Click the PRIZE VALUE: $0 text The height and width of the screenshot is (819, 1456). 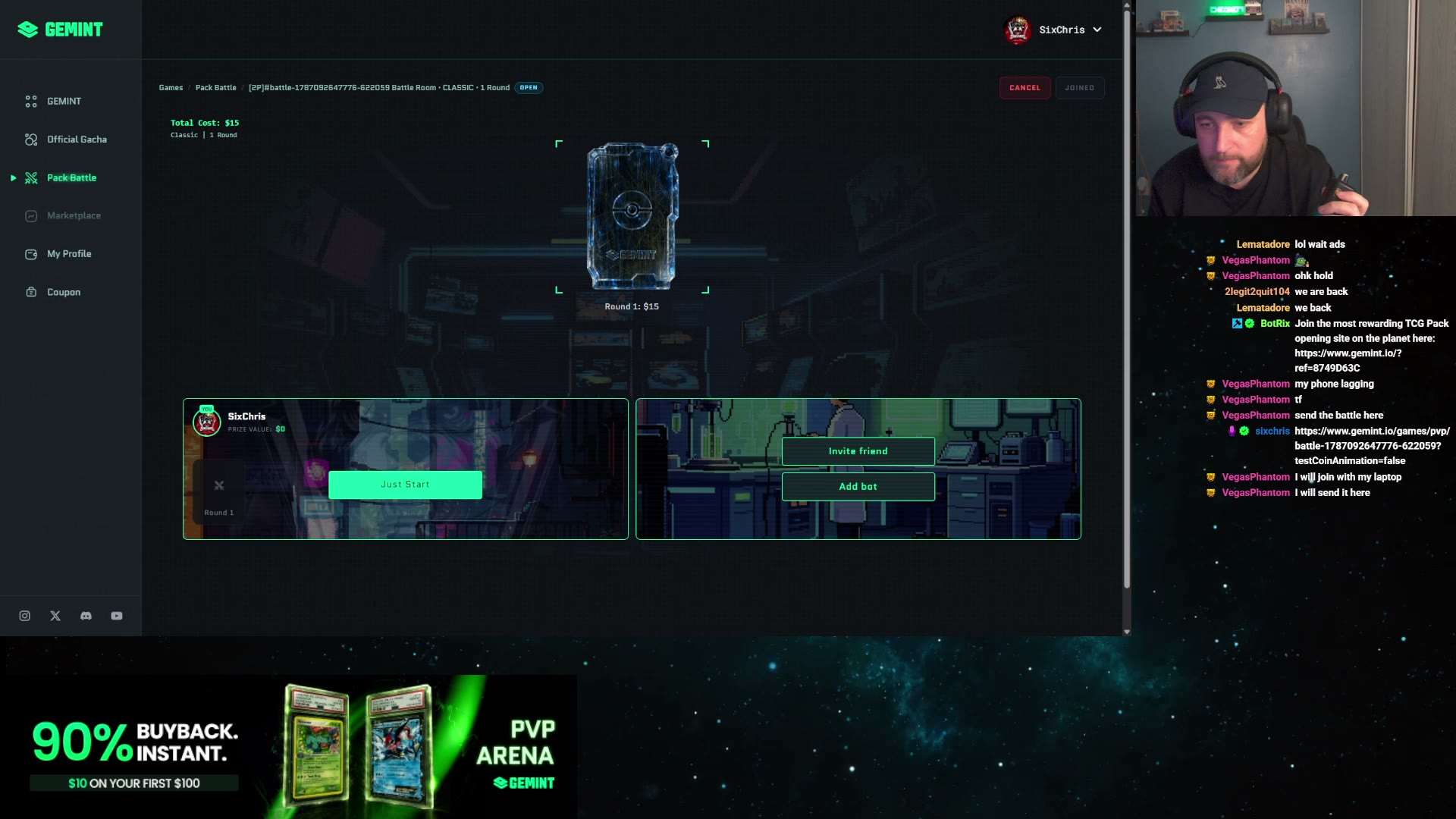click(256, 429)
